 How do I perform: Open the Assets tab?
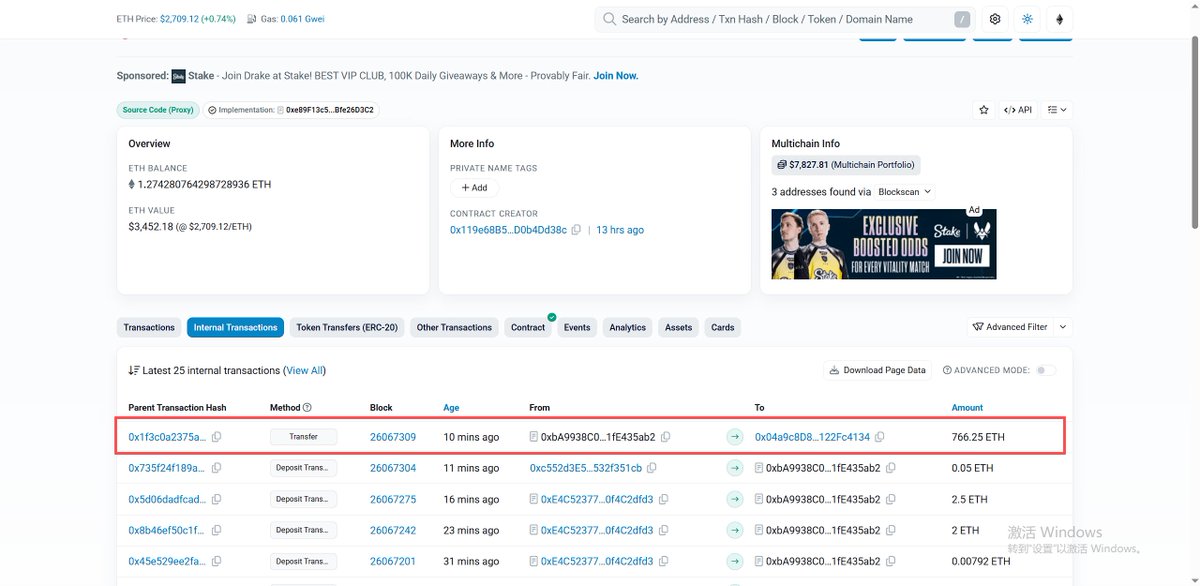coord(679,327)
